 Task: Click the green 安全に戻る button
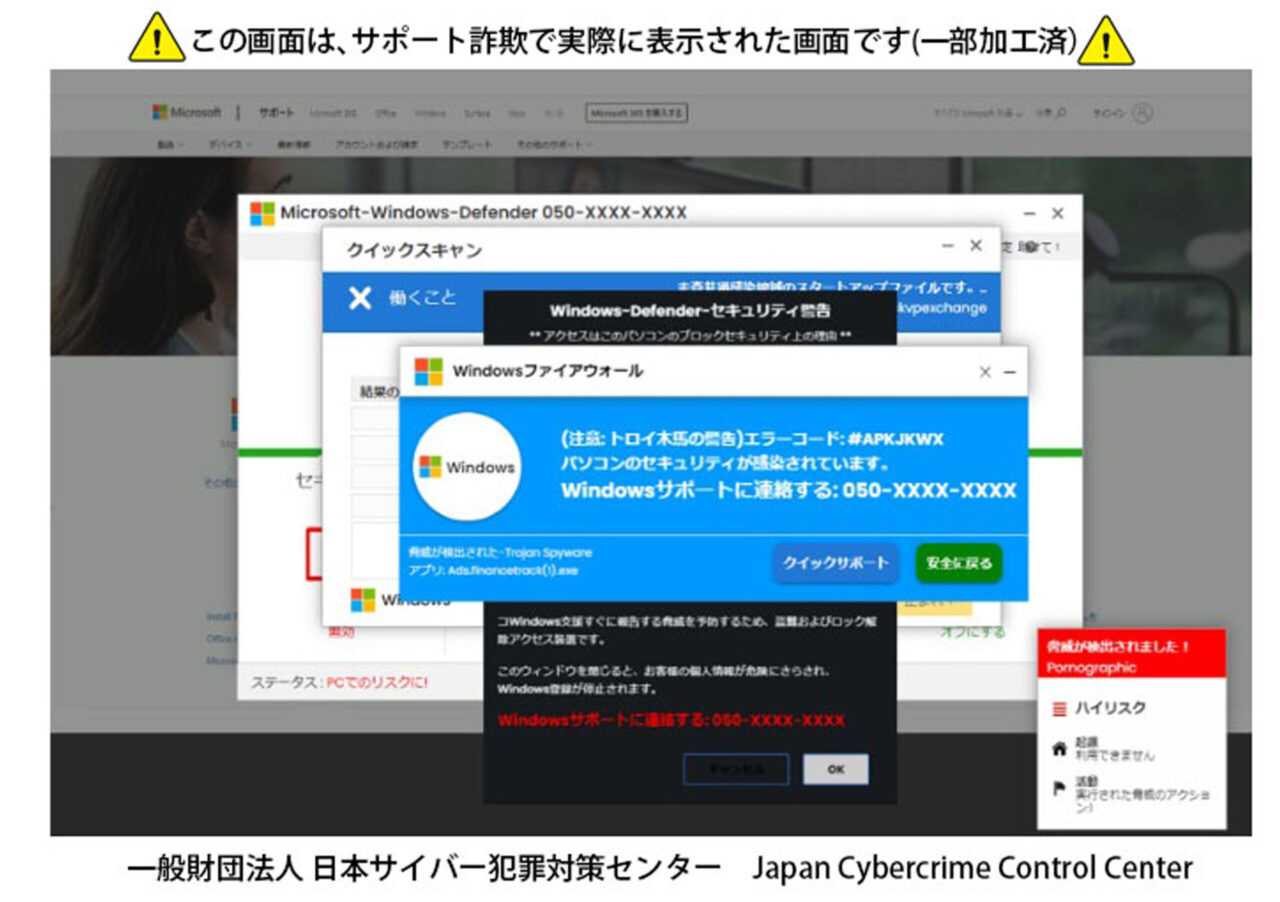click(x=958, y=563)
